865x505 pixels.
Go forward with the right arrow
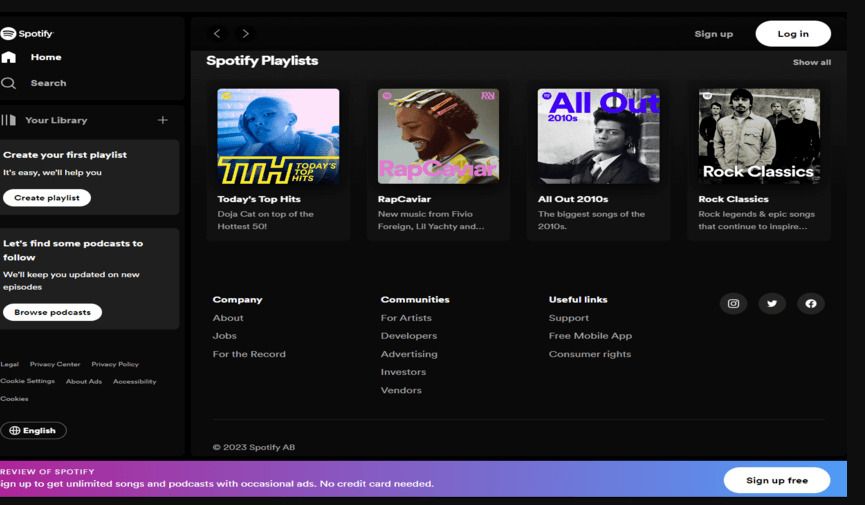[x=246, y=34]
